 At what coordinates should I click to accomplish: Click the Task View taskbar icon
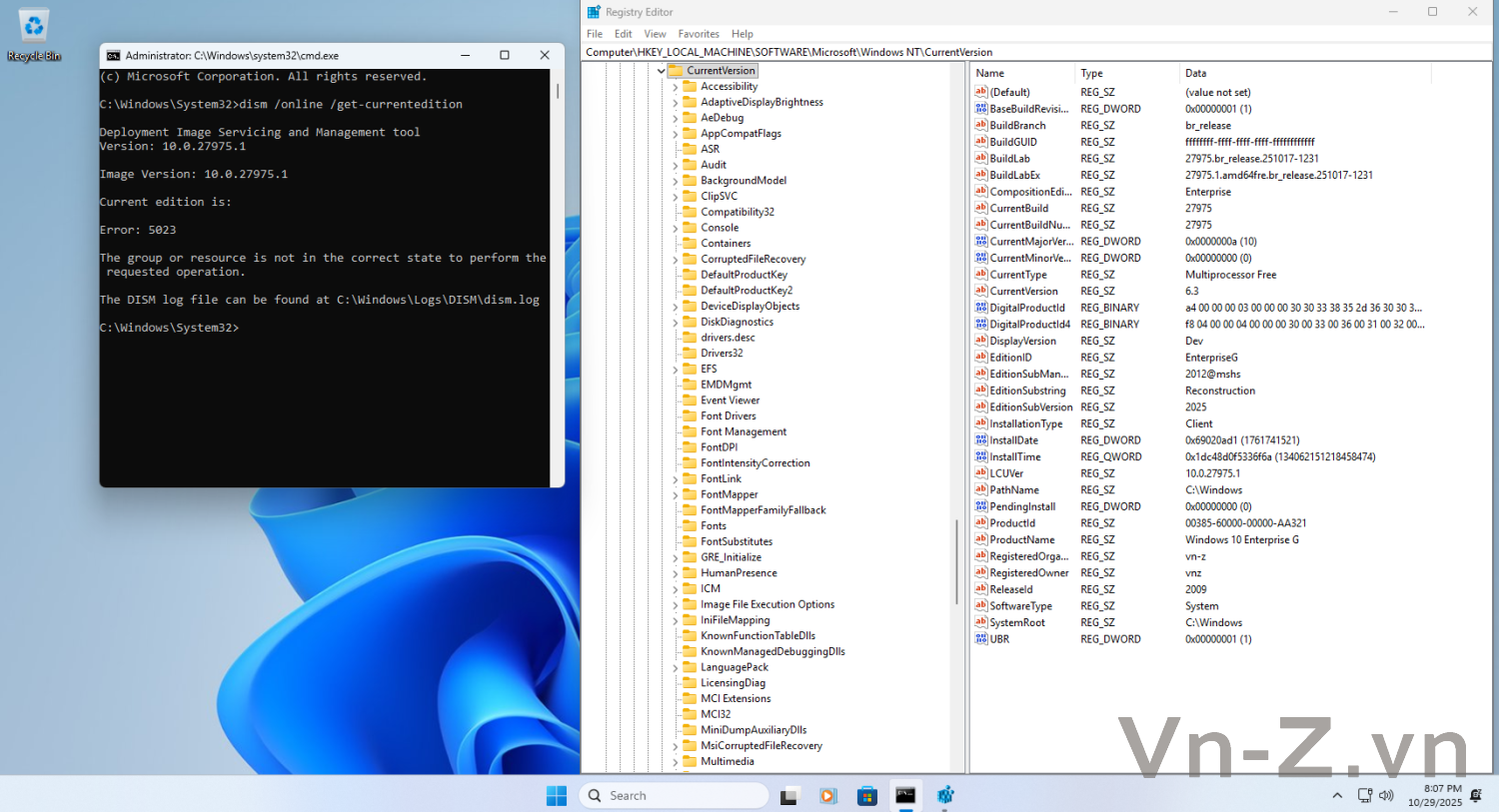point(788,796)
